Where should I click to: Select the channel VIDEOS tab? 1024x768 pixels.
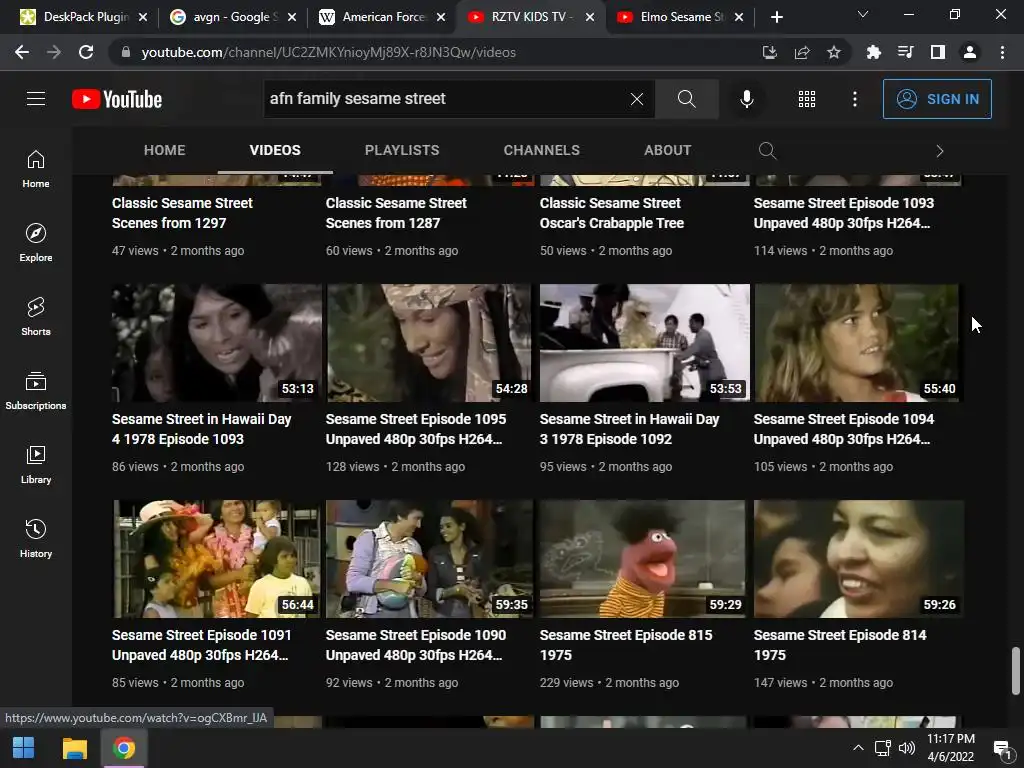[275, 150]
